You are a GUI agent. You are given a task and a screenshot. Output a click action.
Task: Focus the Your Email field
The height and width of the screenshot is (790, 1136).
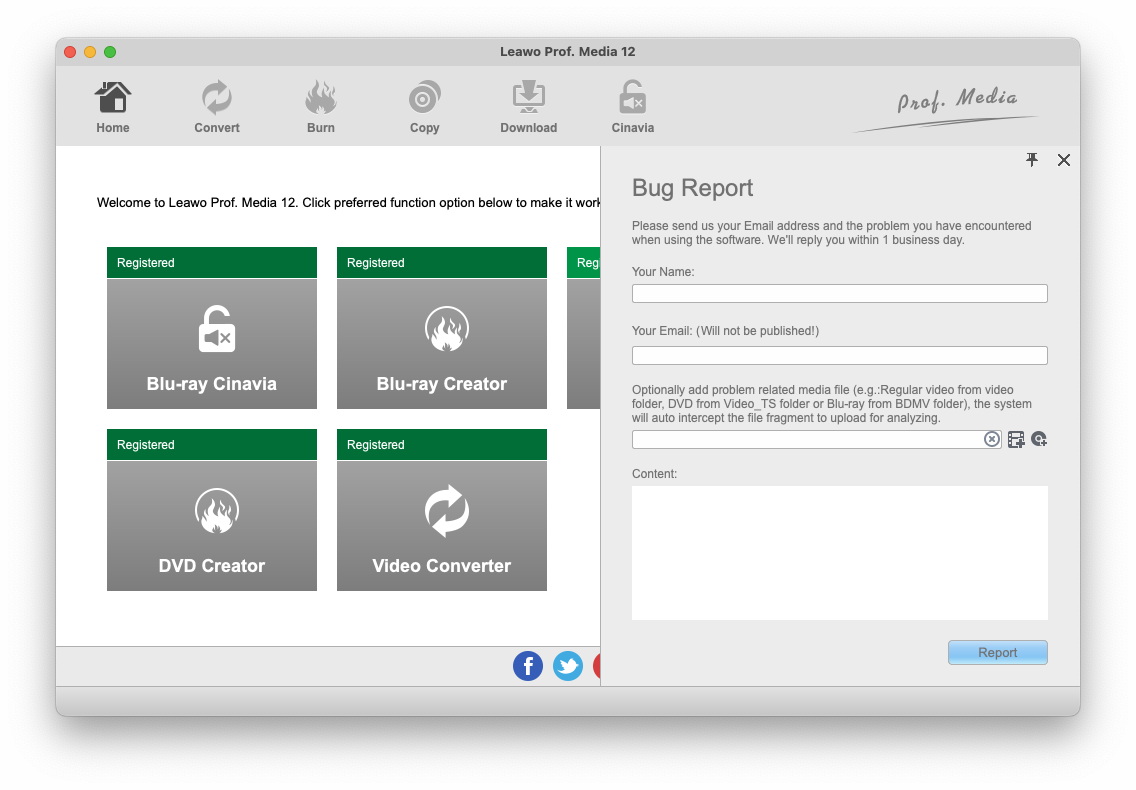(840, 355)
